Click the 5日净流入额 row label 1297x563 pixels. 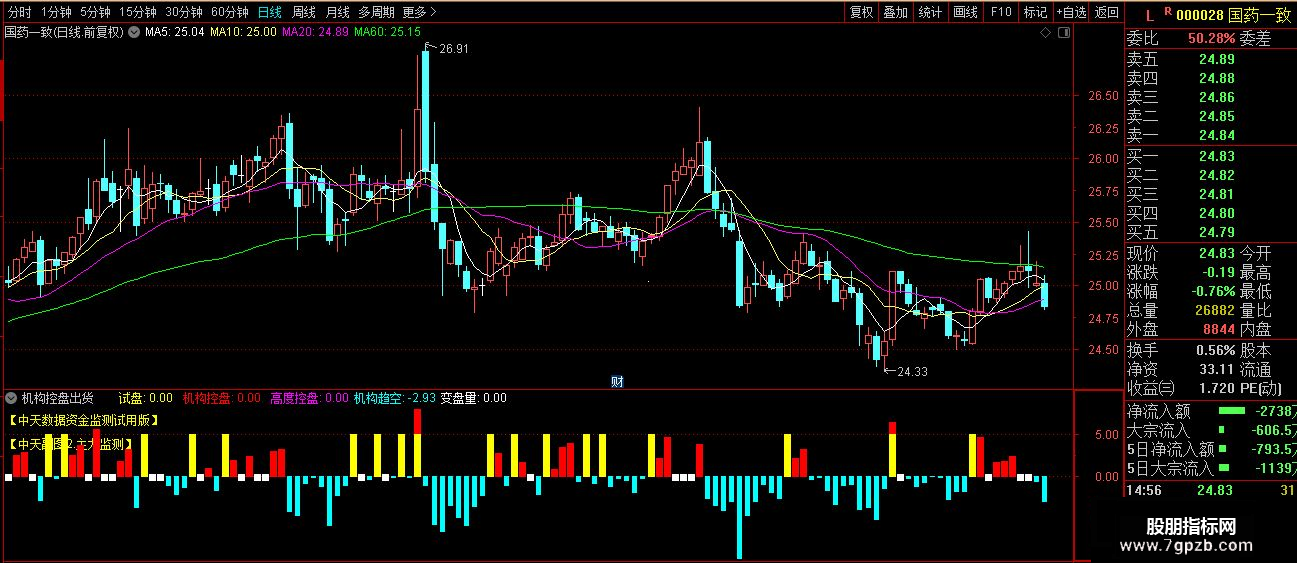point(1169,449)
